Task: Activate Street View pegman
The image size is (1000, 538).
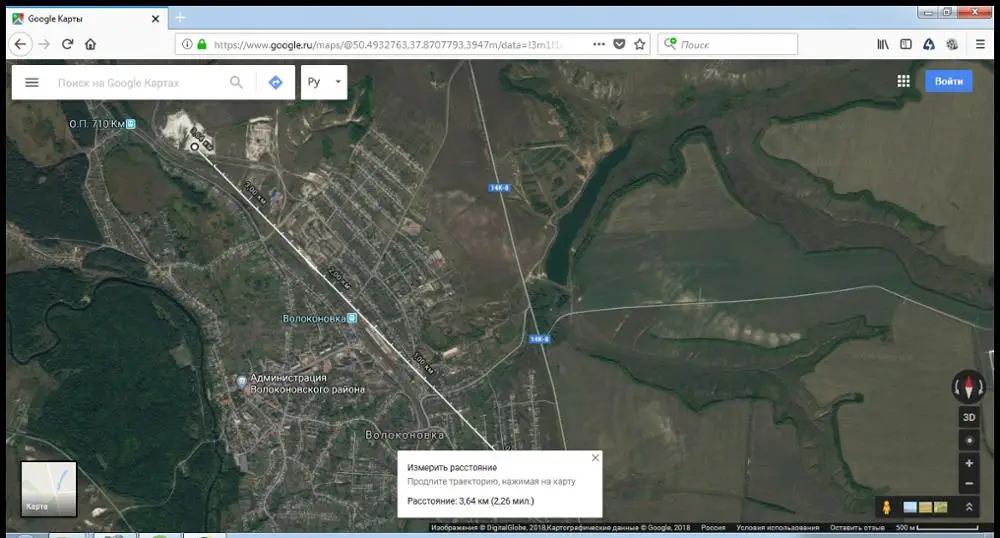Action: 886,507
